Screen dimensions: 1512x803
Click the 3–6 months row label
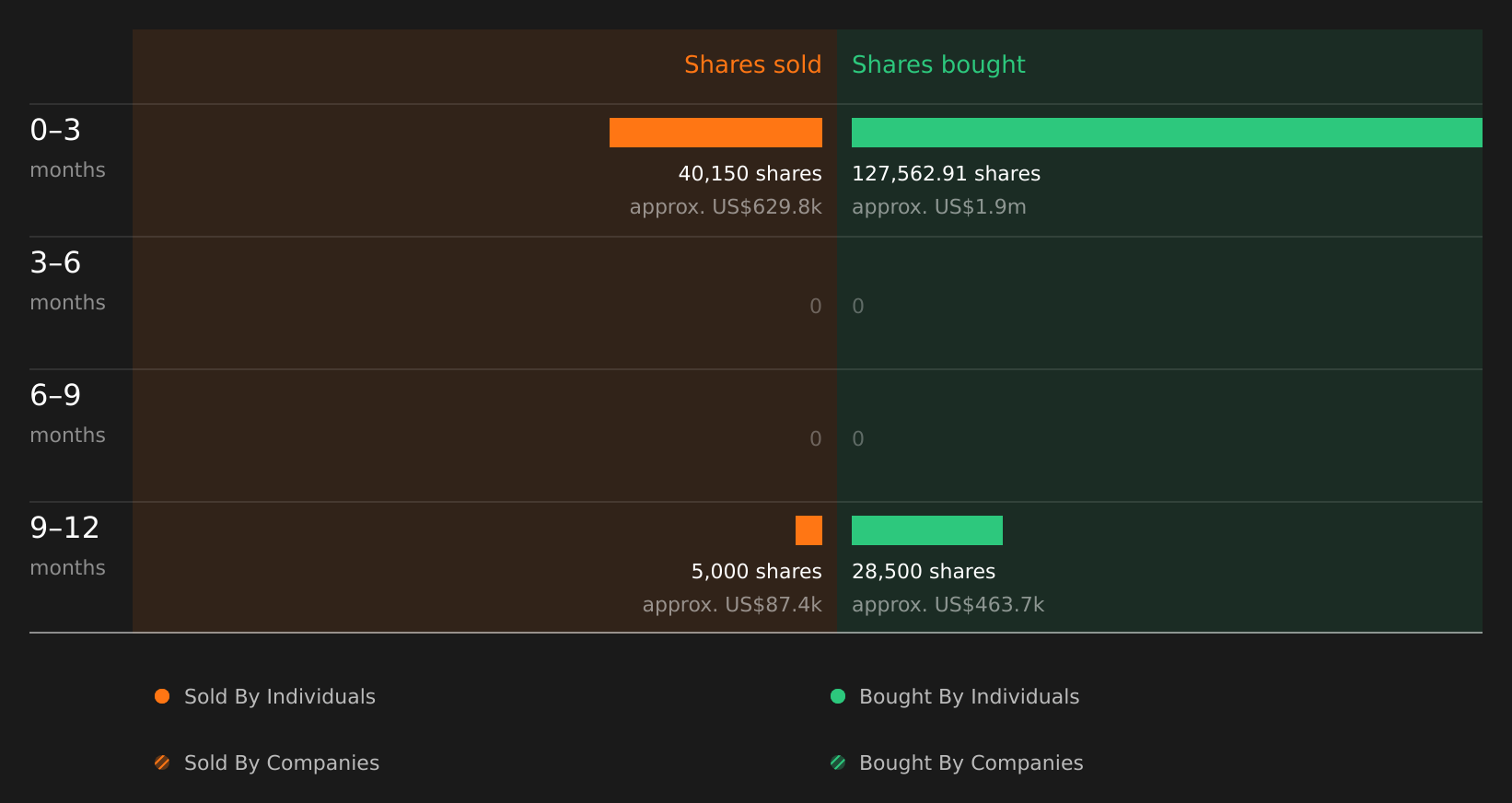[x=67, y=281]
